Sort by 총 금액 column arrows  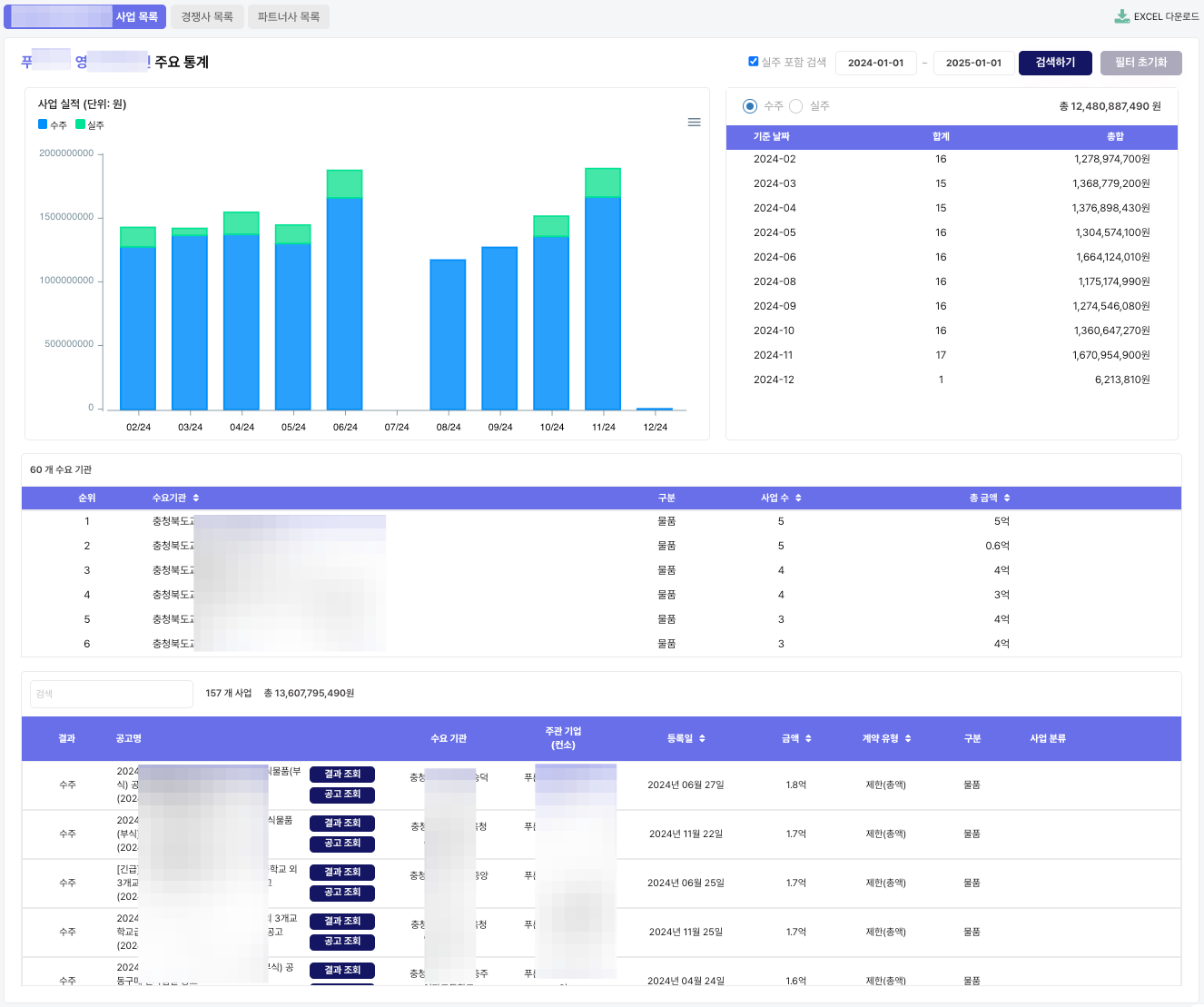pos(1007,498)
